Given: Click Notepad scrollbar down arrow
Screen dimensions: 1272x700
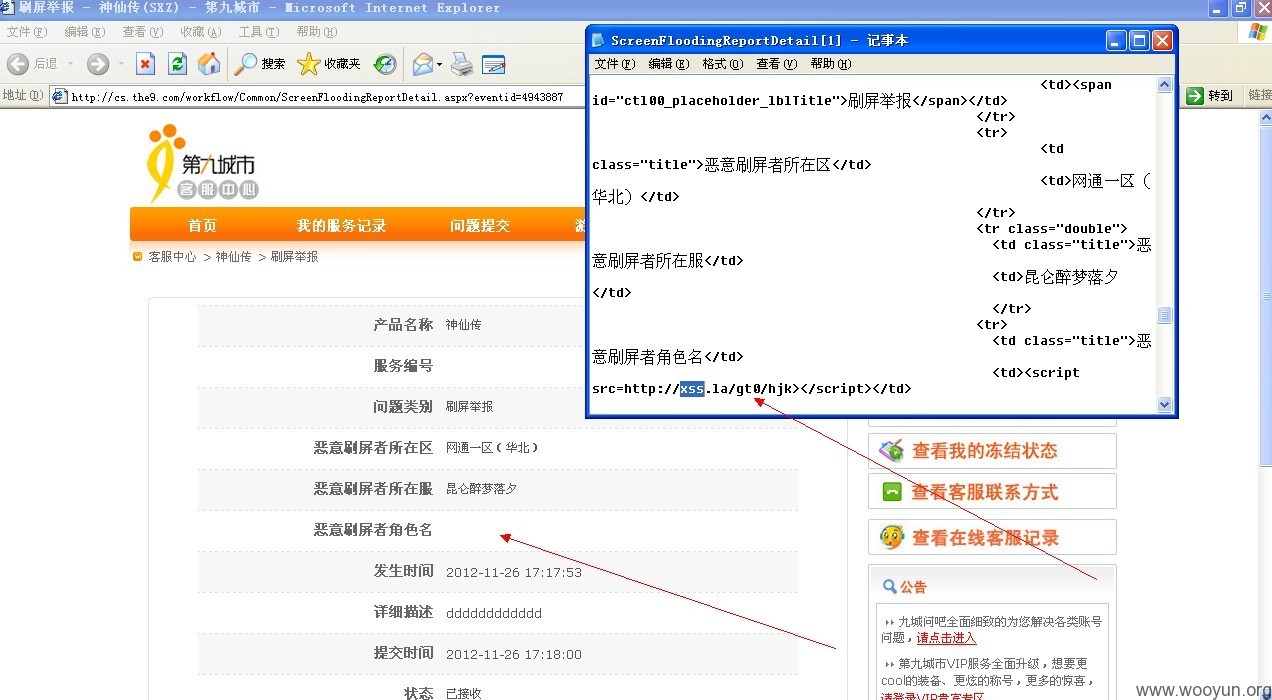Looking at the screenshot, I should pos(1164,404).
